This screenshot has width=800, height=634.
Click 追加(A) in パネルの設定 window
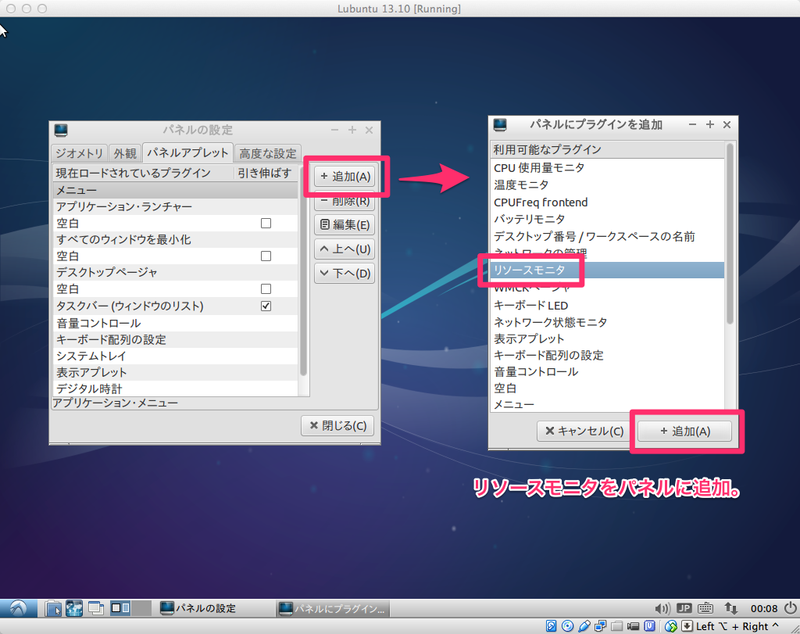click(345, 176)
